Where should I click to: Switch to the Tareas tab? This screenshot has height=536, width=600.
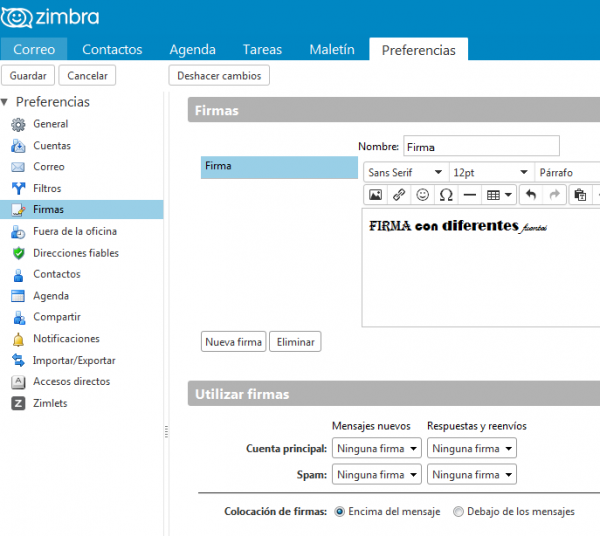coord(262,49)
